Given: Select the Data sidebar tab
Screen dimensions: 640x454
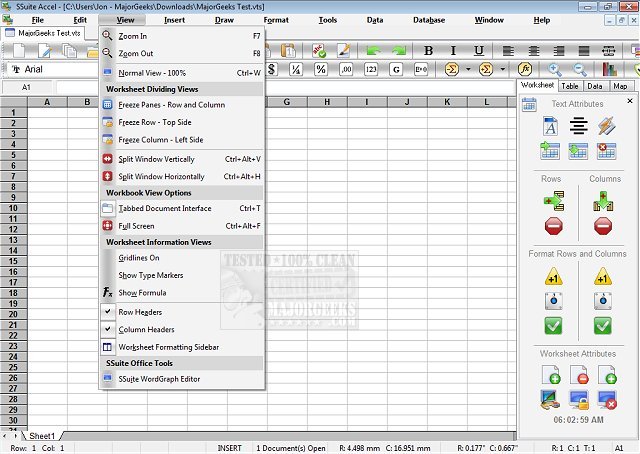Looking at the screenshot, I should point(595,86).
